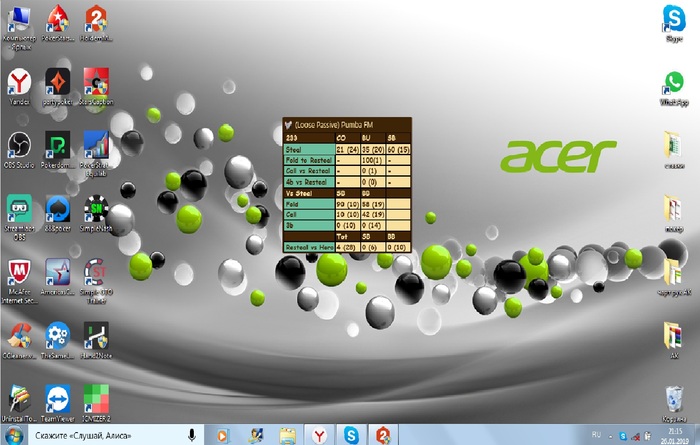This screenshot has height=445, width=700.
Task: Click the Steal row label in the popup
Action: 309,150
